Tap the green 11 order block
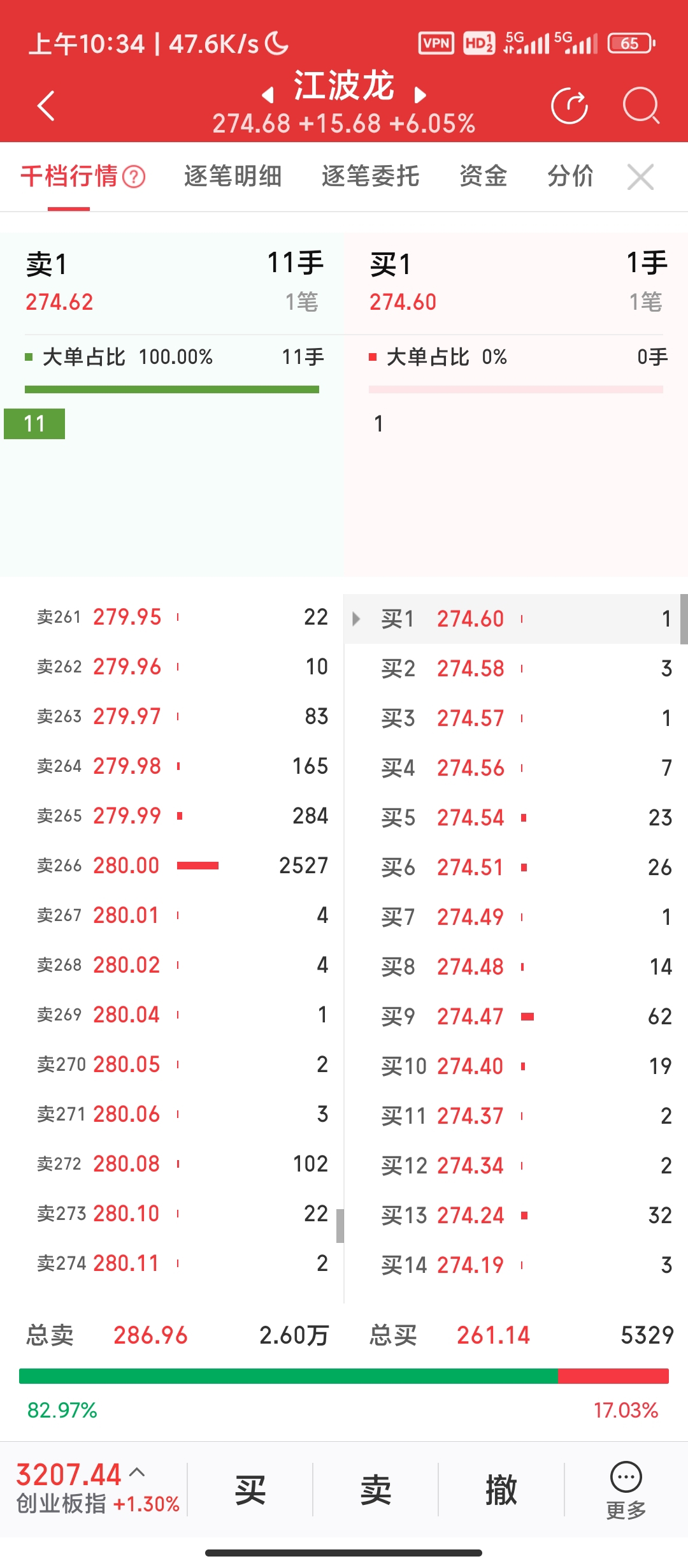Viewport: 688px width, 1568px height. [34, 424]
